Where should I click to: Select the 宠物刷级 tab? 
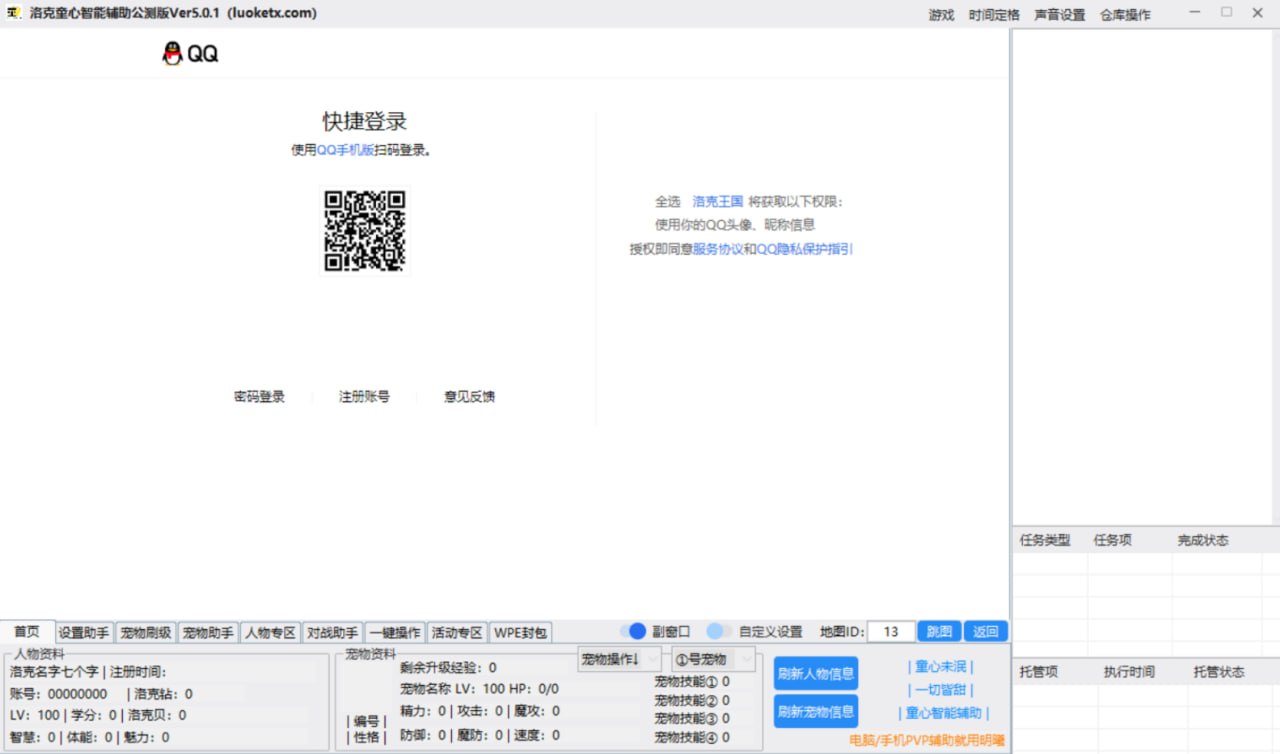click(x=145, y=631)
